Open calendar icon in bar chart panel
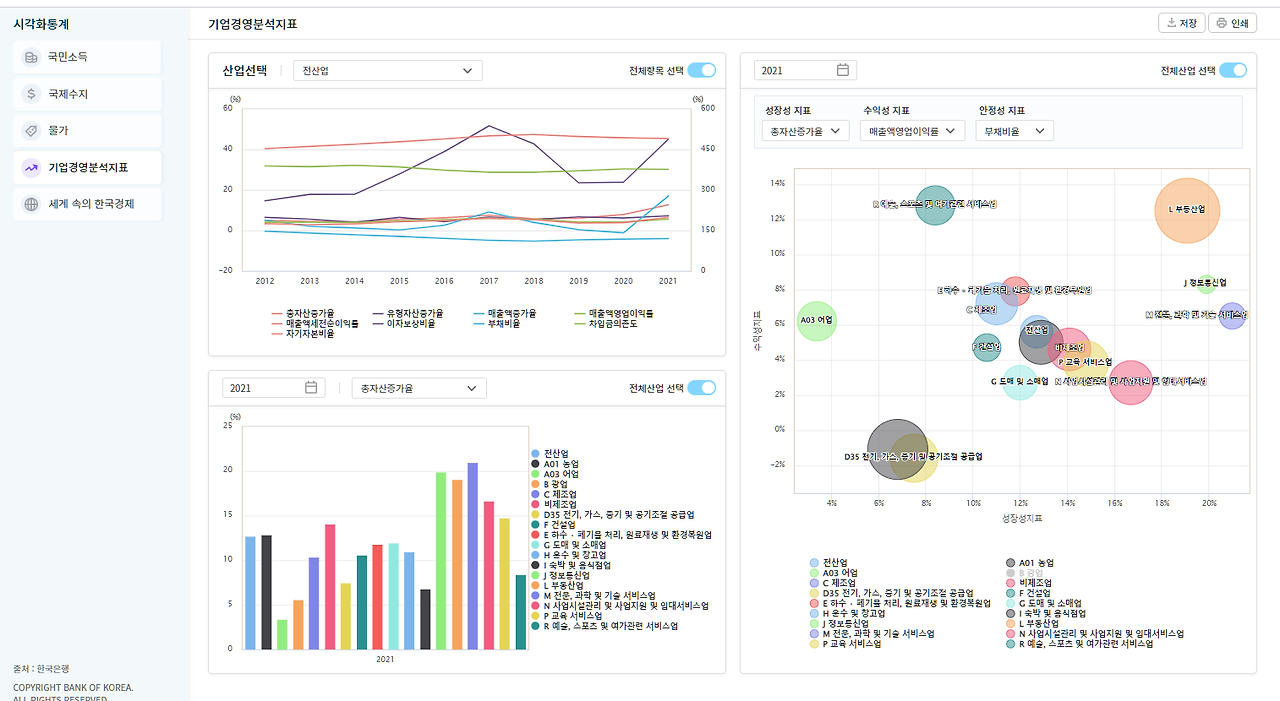The height and width of the screenshot is (701, 1280). [311, 388]
